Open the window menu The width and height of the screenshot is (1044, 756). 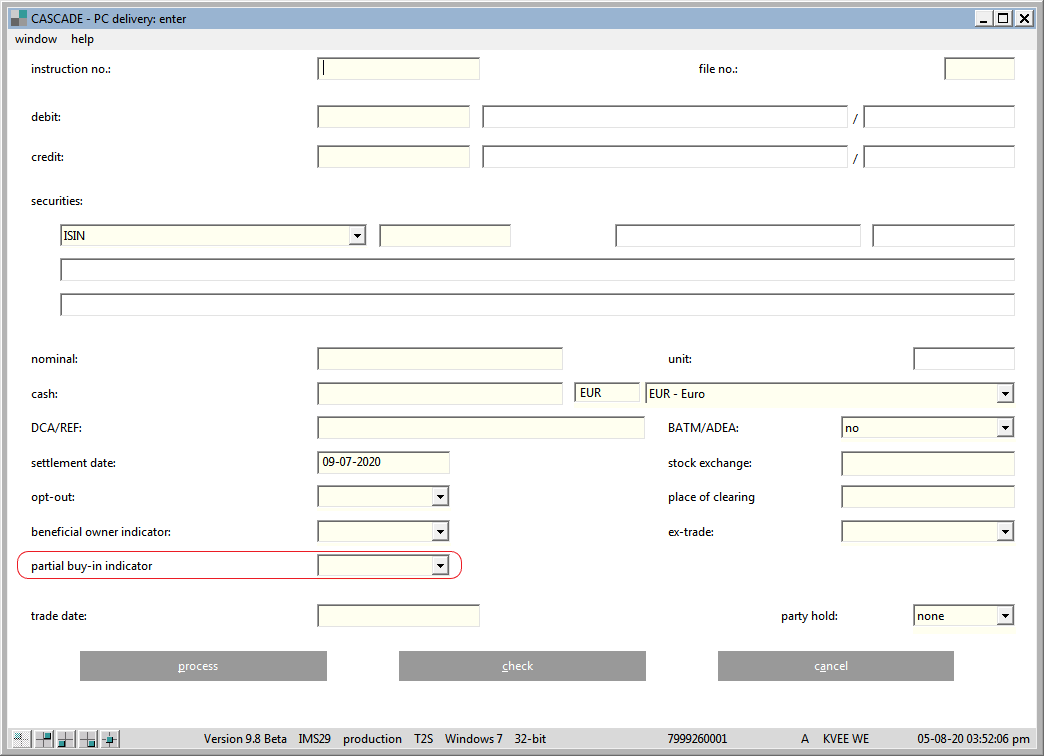point(36,39)
